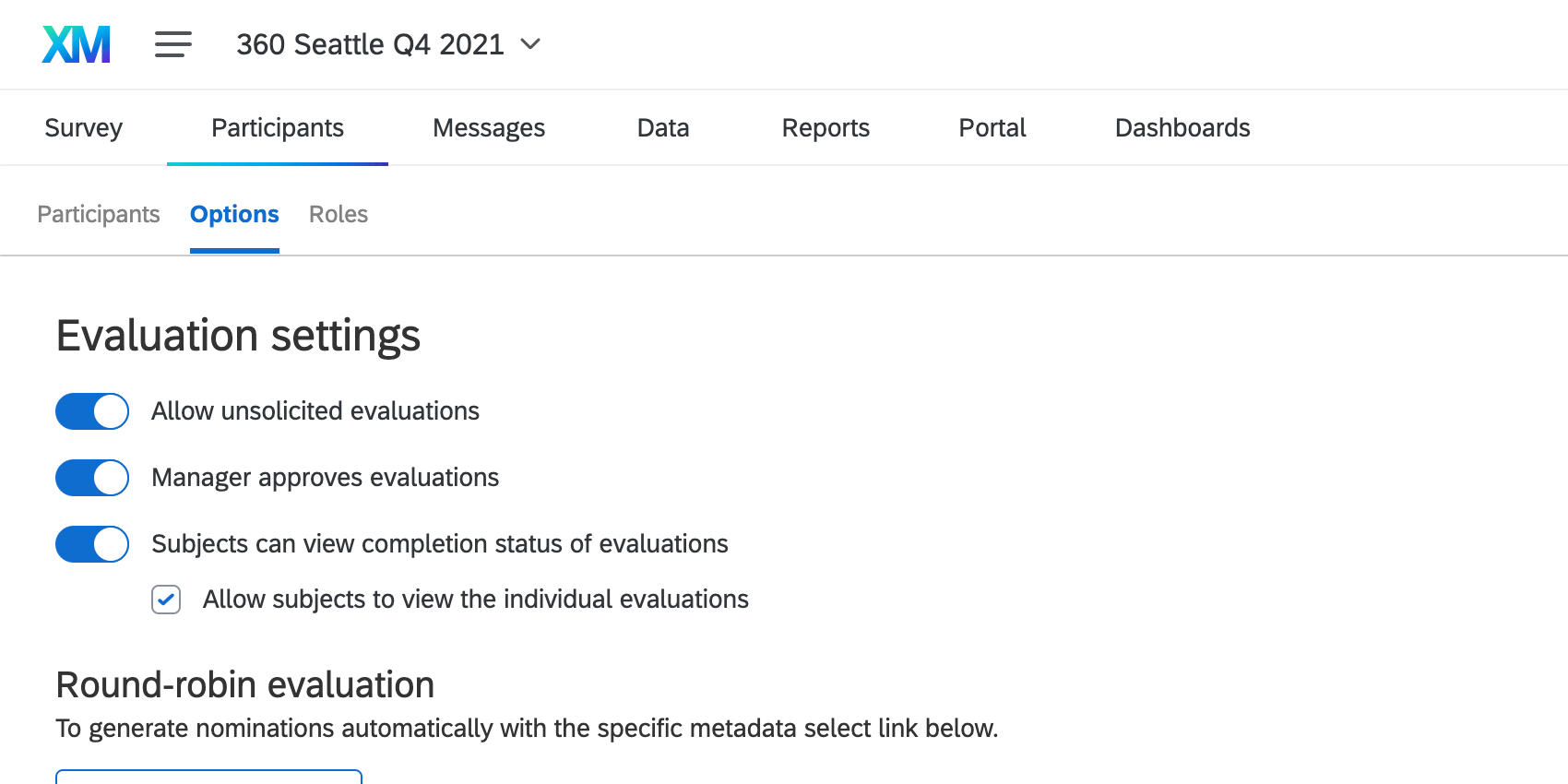Open the Portal tab
This screenshot has height=784, width=1568.
(x=992, y=127)
